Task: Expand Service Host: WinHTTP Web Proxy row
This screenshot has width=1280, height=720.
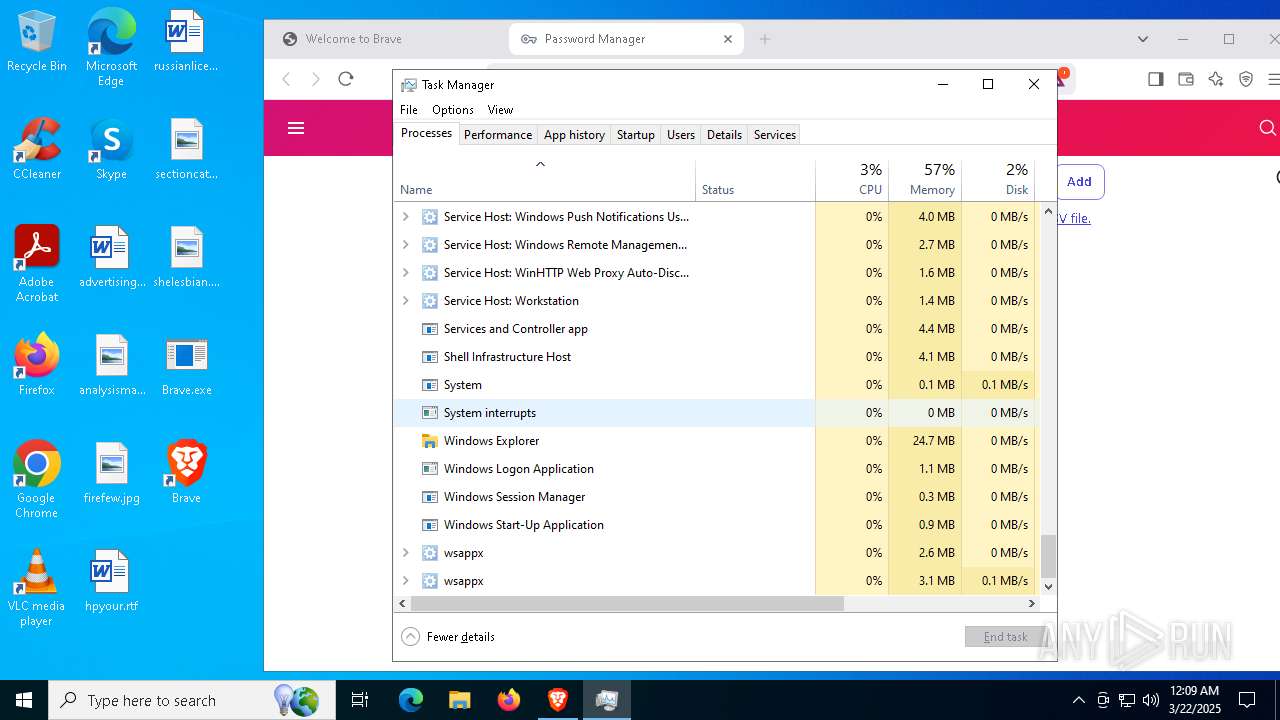Action: pyautogui.click(x=405, y=272)
